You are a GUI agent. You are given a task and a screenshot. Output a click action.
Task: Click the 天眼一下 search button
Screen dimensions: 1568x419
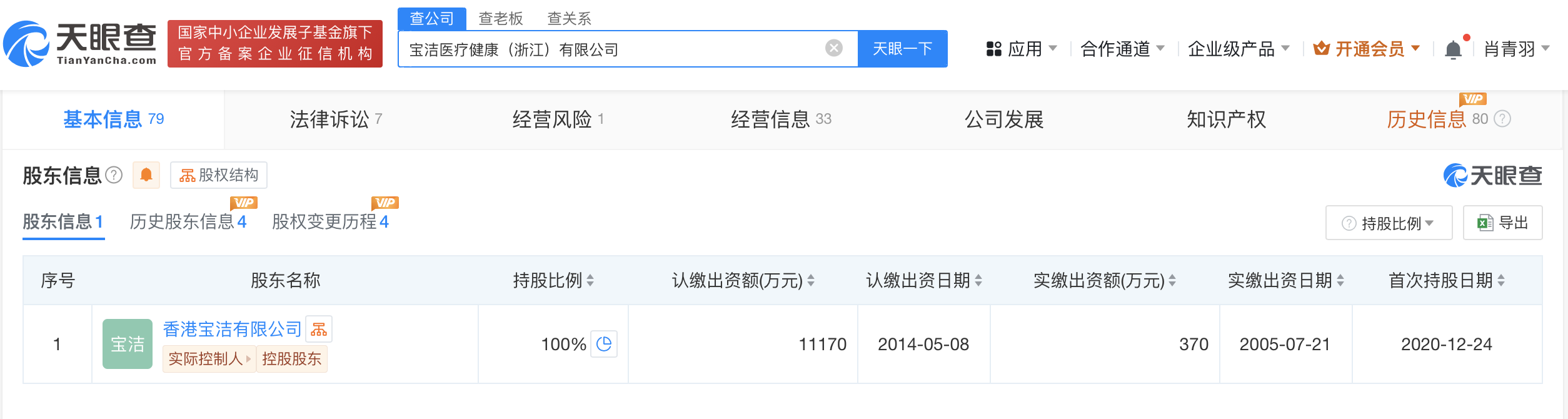[x=902, y=48]
